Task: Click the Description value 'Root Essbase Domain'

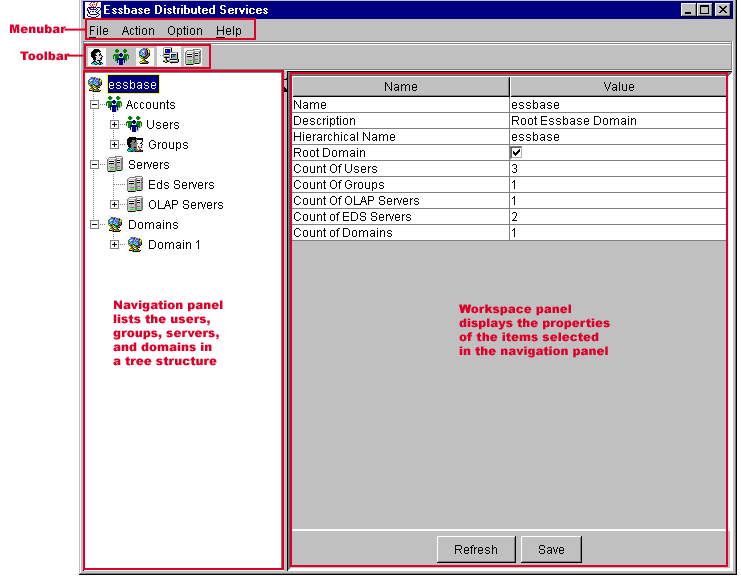Action: [x=574, y=121]
